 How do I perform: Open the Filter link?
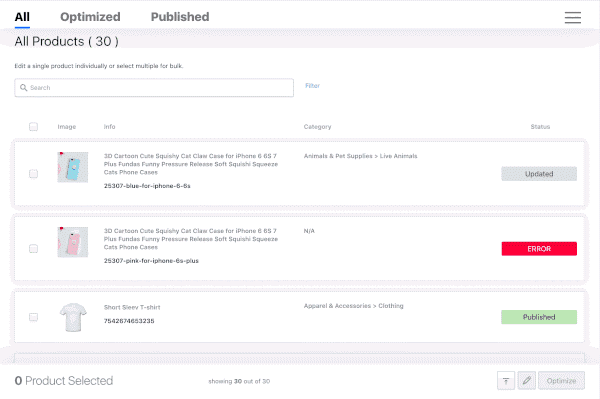[x=312, y=86]
